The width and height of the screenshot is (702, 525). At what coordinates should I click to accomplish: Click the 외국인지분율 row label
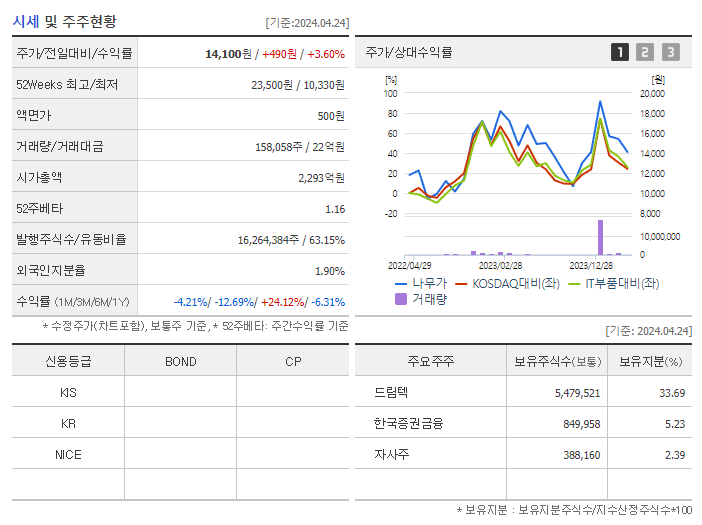tap(51, 270)
